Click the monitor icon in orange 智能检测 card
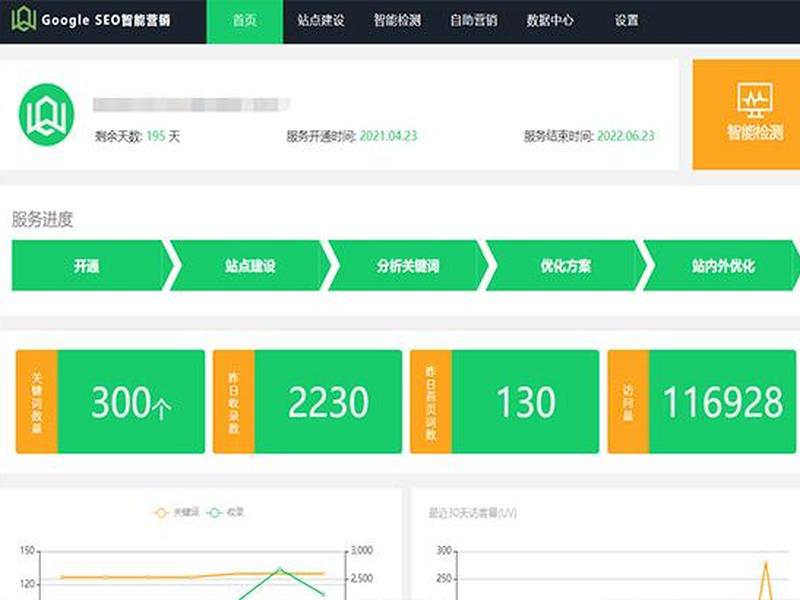This screenshot has height=600, width=800. point(755,100)
